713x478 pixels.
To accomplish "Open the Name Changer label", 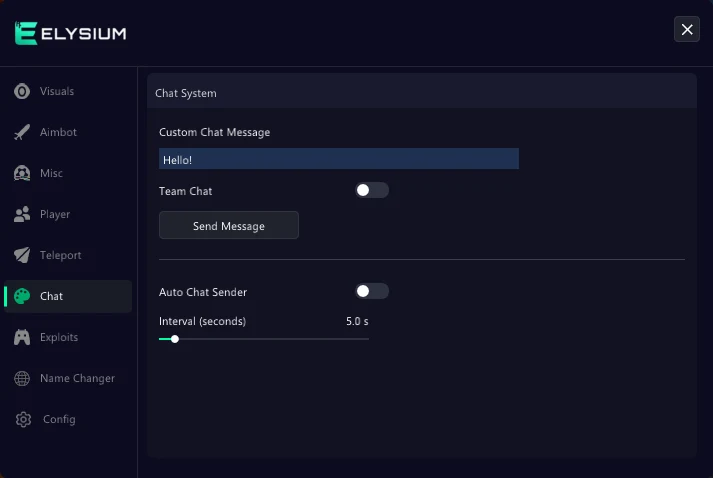I will [x=77, y=378].
